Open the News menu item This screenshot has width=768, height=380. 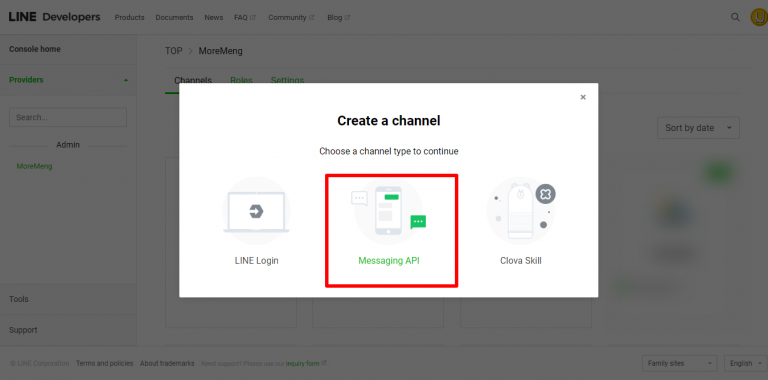click(x=214, y=17)
